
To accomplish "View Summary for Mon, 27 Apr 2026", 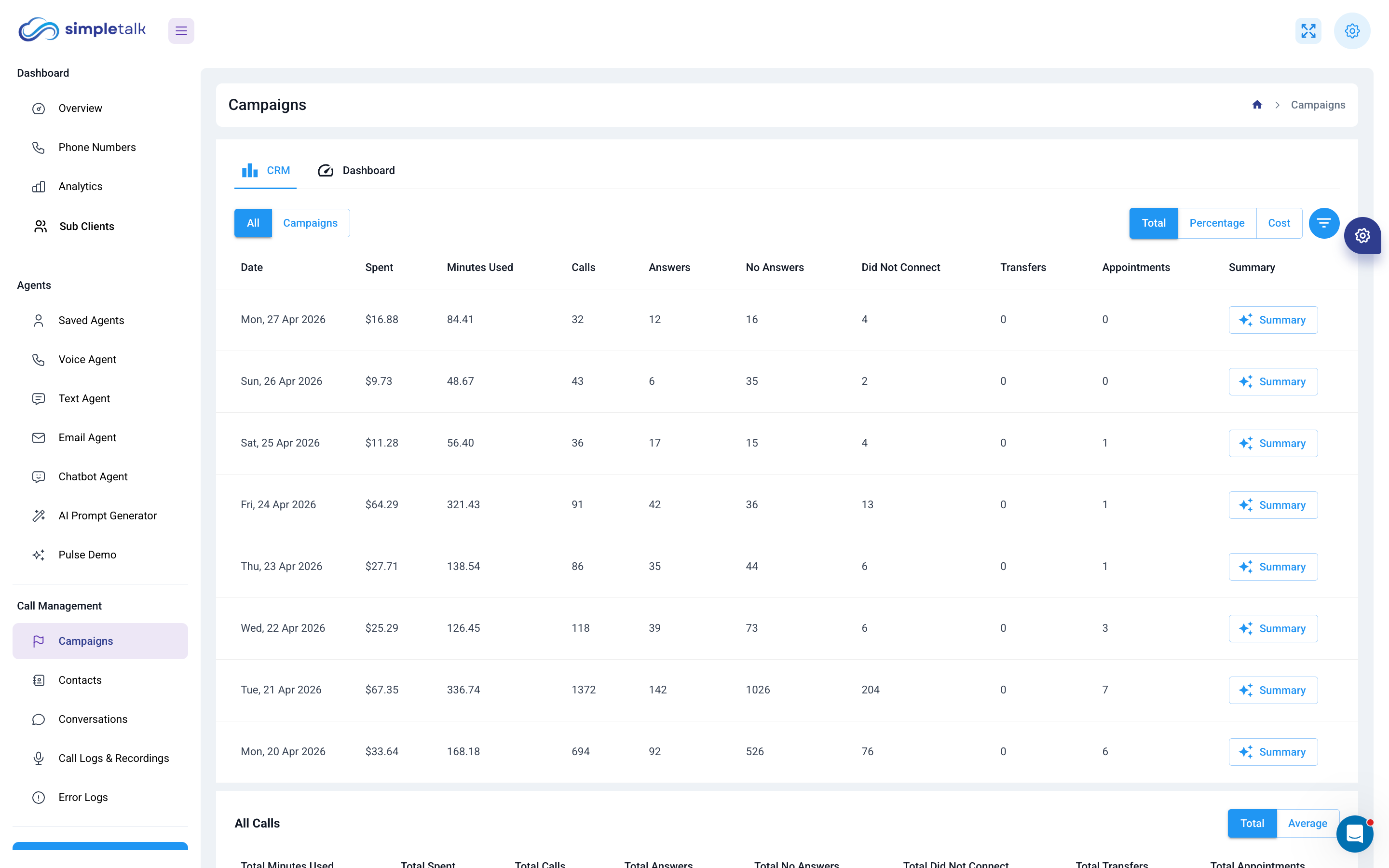I will click(x=1272, y=320).
